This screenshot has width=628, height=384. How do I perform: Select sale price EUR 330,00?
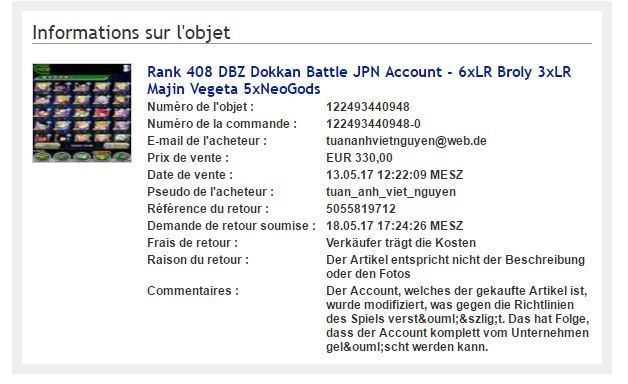click(359, 158)
